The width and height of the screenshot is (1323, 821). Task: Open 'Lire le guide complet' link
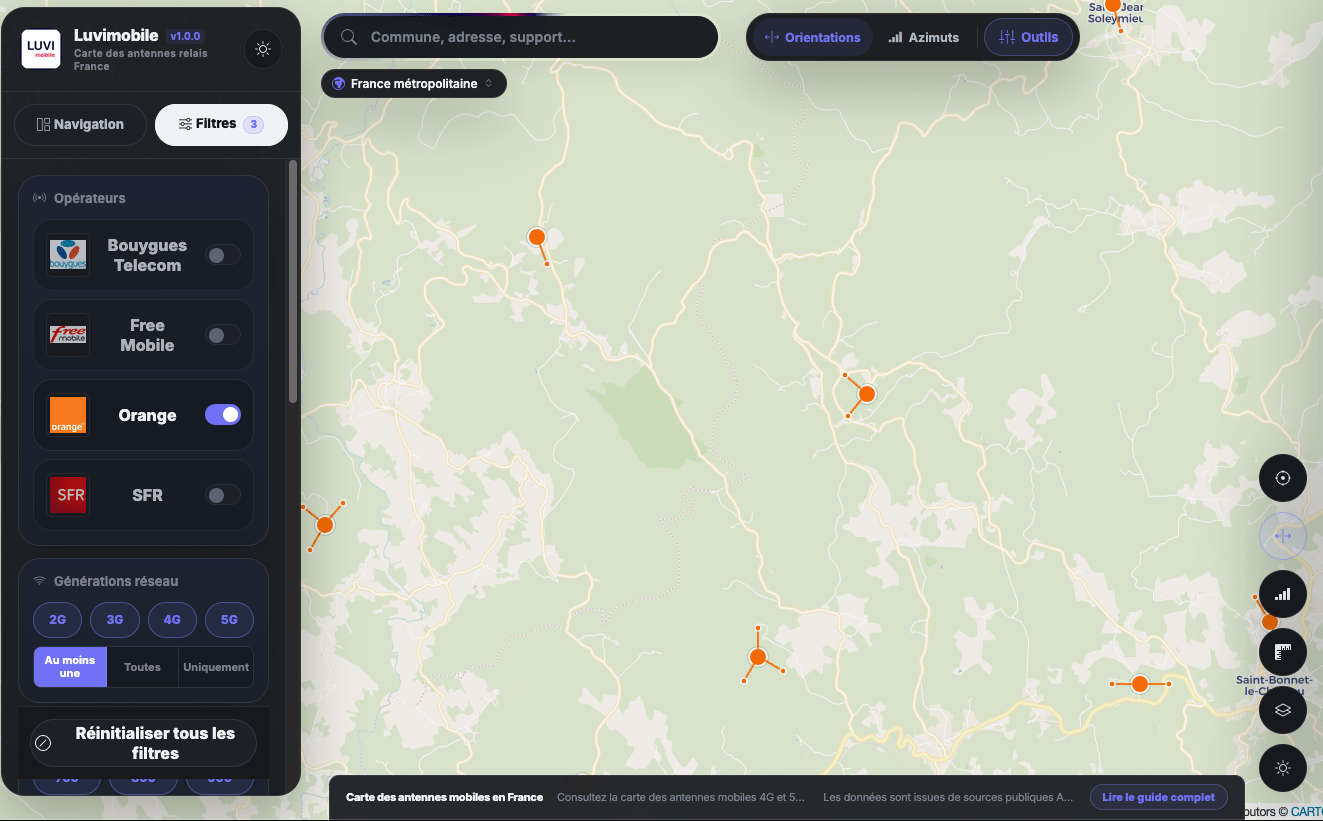point(1158,797)
